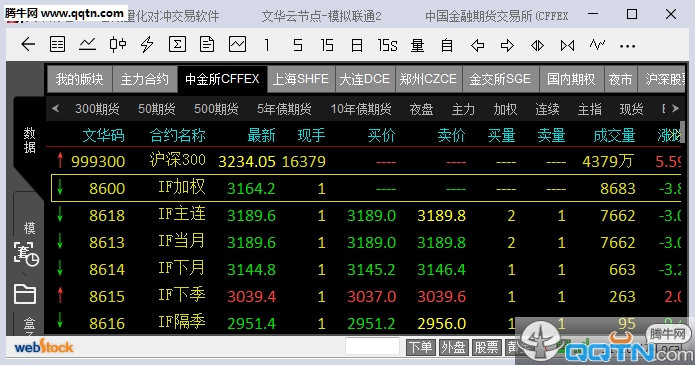
Task: Select the IF下季 contract row
Action: point(366,296)
